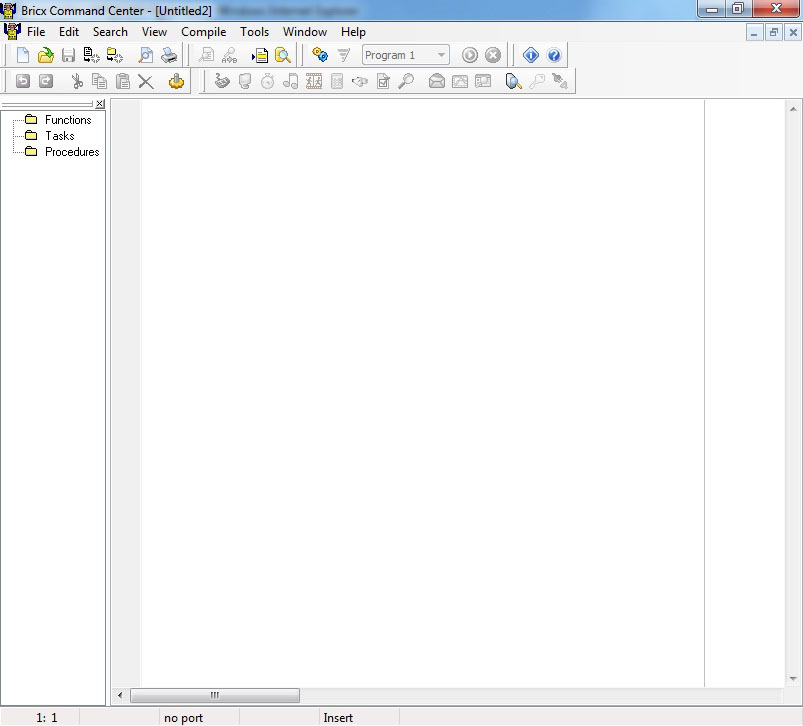Click the 'Insert' status bar entry
803x726 pixels.
coord(338,718)
